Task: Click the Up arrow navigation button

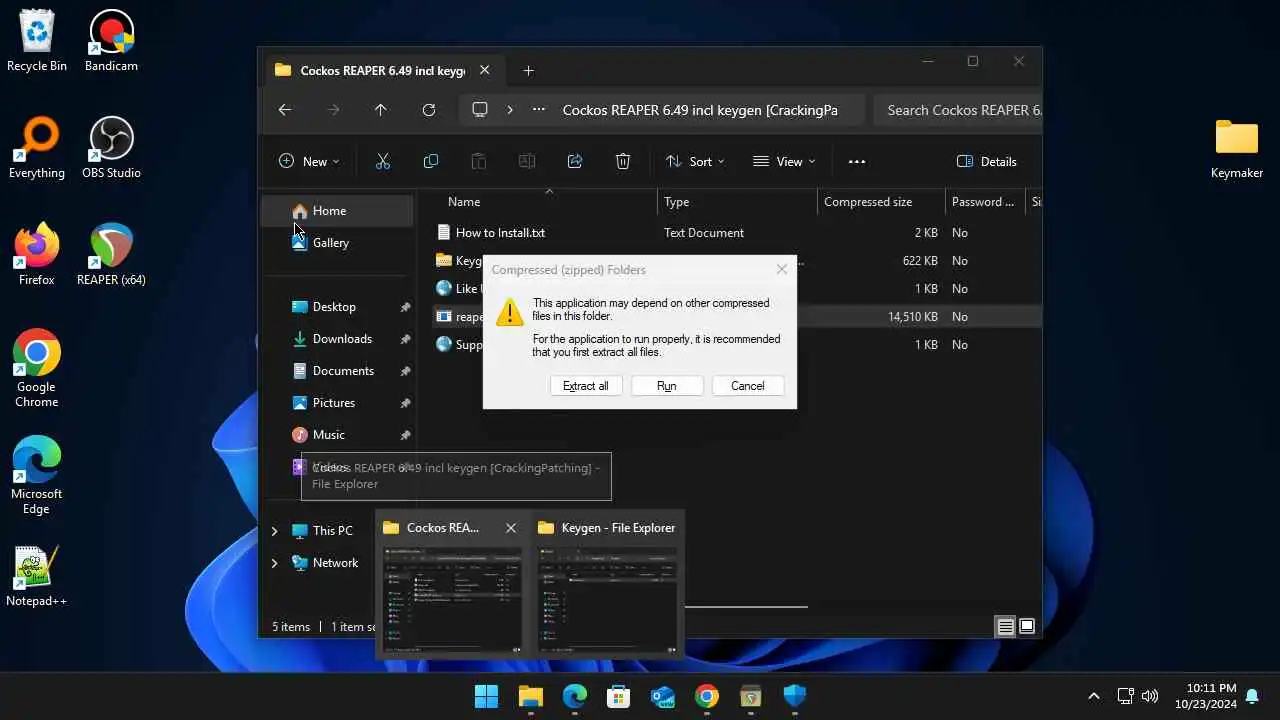Action: click(x=381, y=110)
